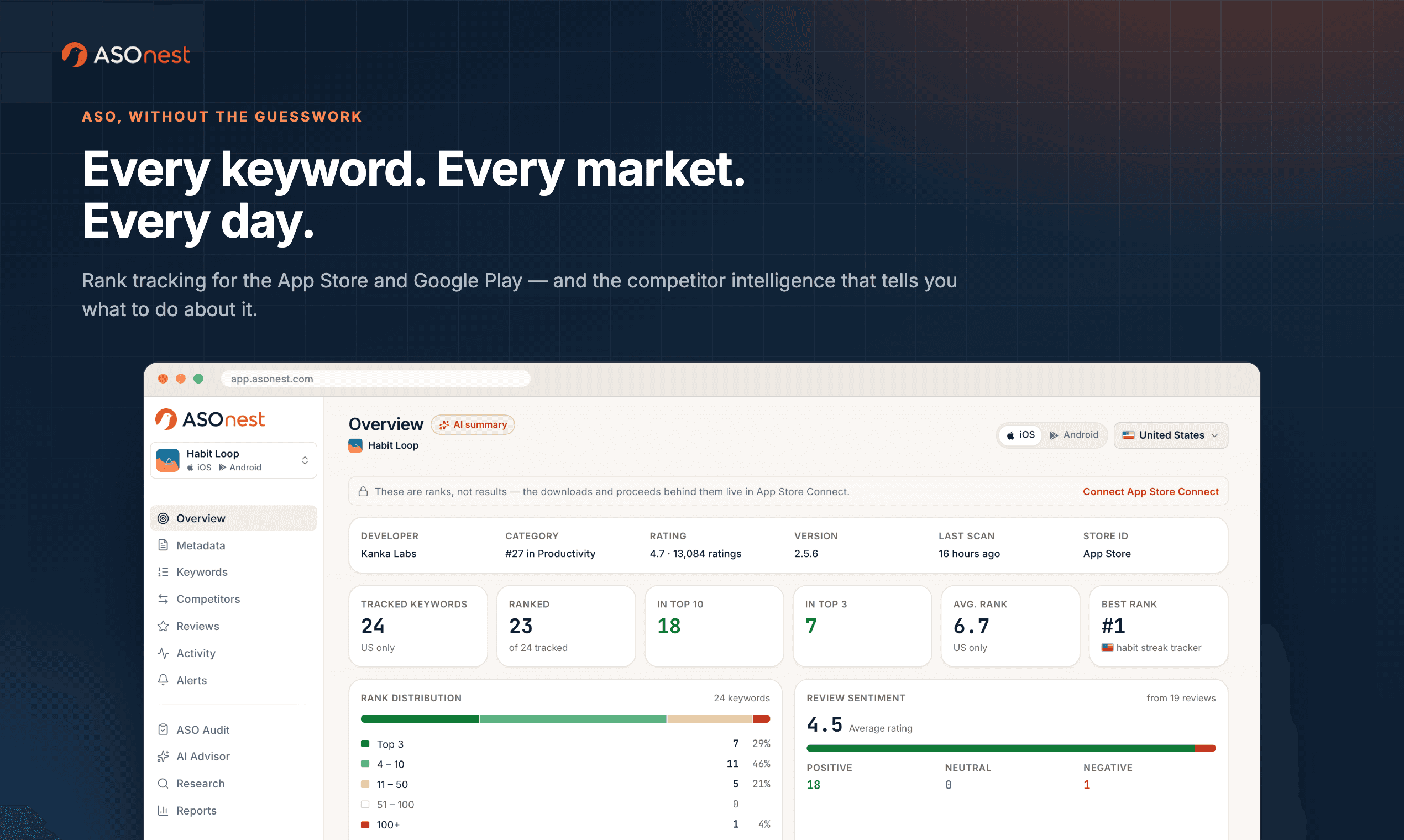Open the AI summary button
Screen dimensions: 1404x840
click(x=473, y=424)
